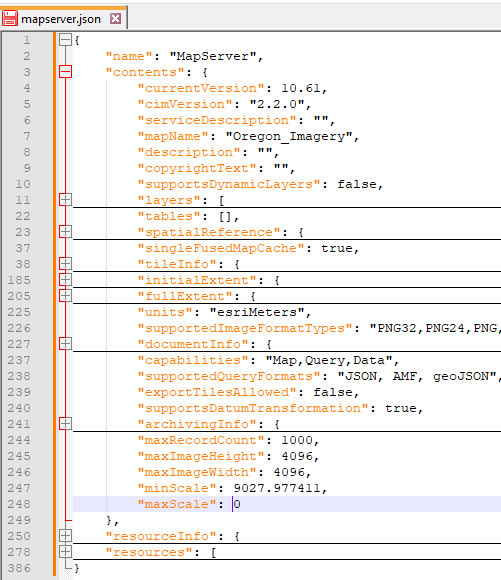Viewport: 501px width, 580px height.
Task: Click the "supportsDynamicLayers" key
Action: tap(229, 184)
